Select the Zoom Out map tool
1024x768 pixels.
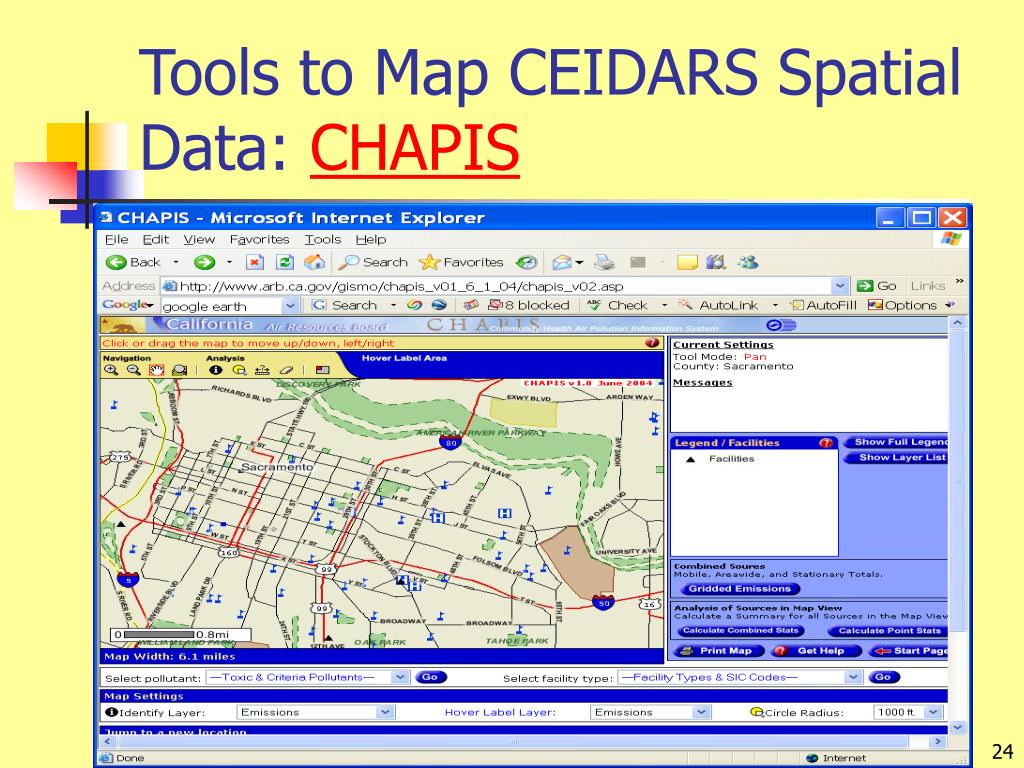click(x=134, y=370)
